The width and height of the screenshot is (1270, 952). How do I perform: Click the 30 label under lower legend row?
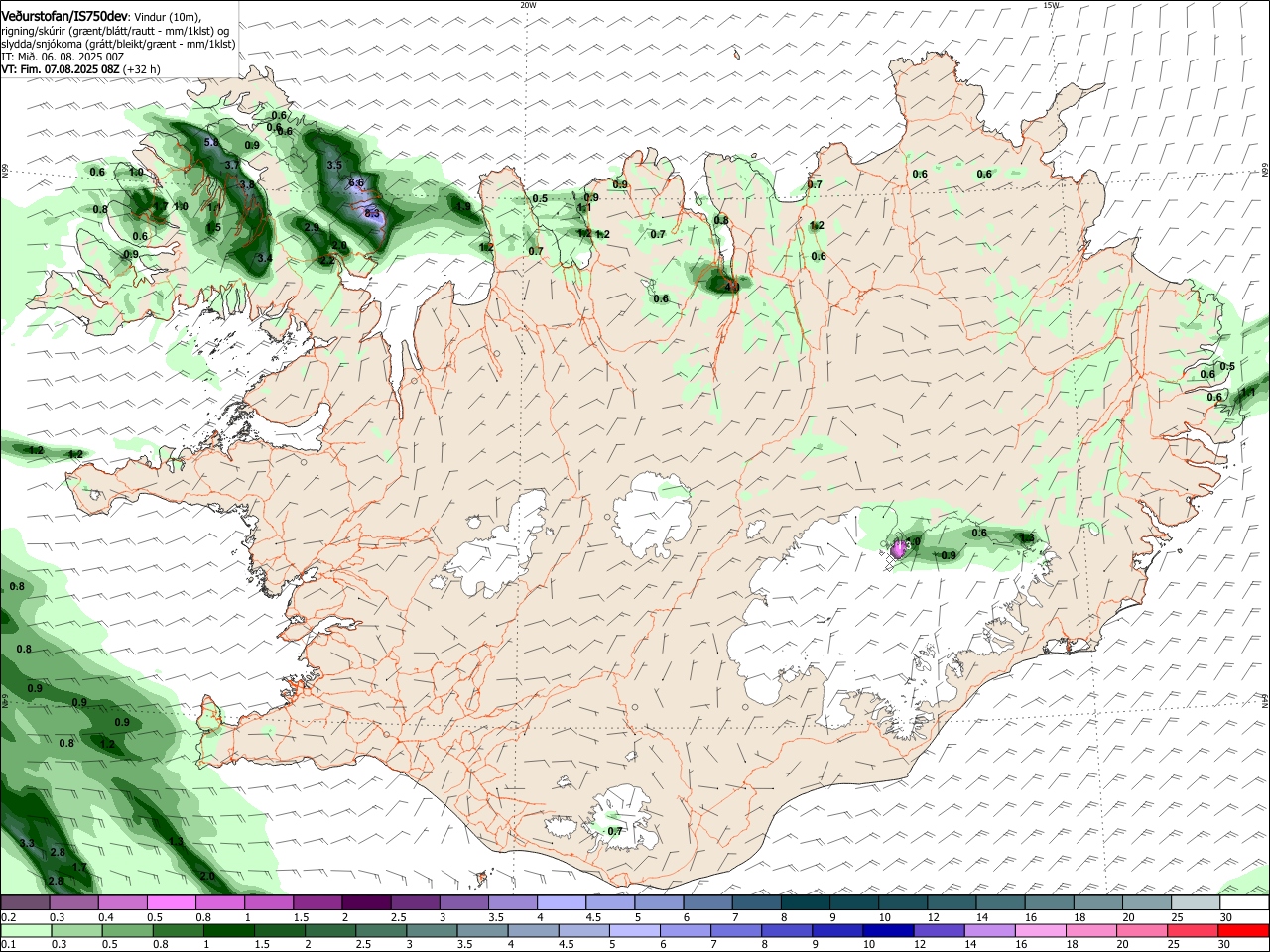[x=1223, y=945]
